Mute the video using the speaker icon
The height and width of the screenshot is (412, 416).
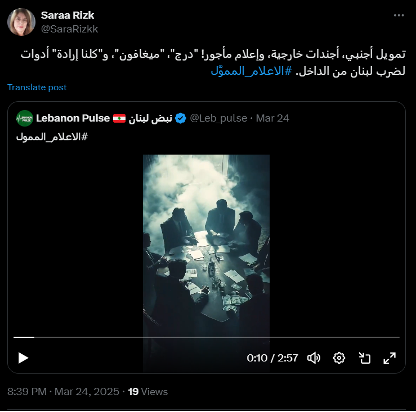(x=313, y=358)
